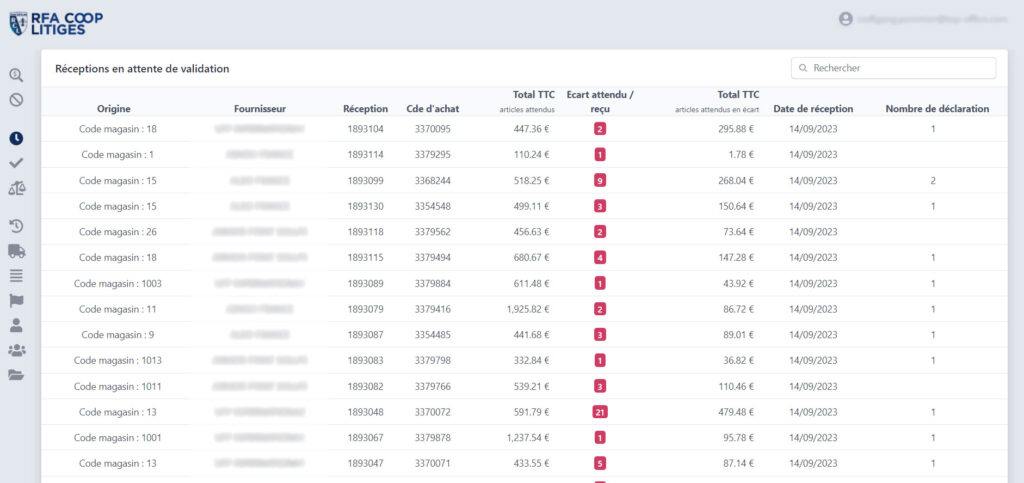Click ecart amount 295.88 €
This screenshot has height=483, width=1024.
736,129
